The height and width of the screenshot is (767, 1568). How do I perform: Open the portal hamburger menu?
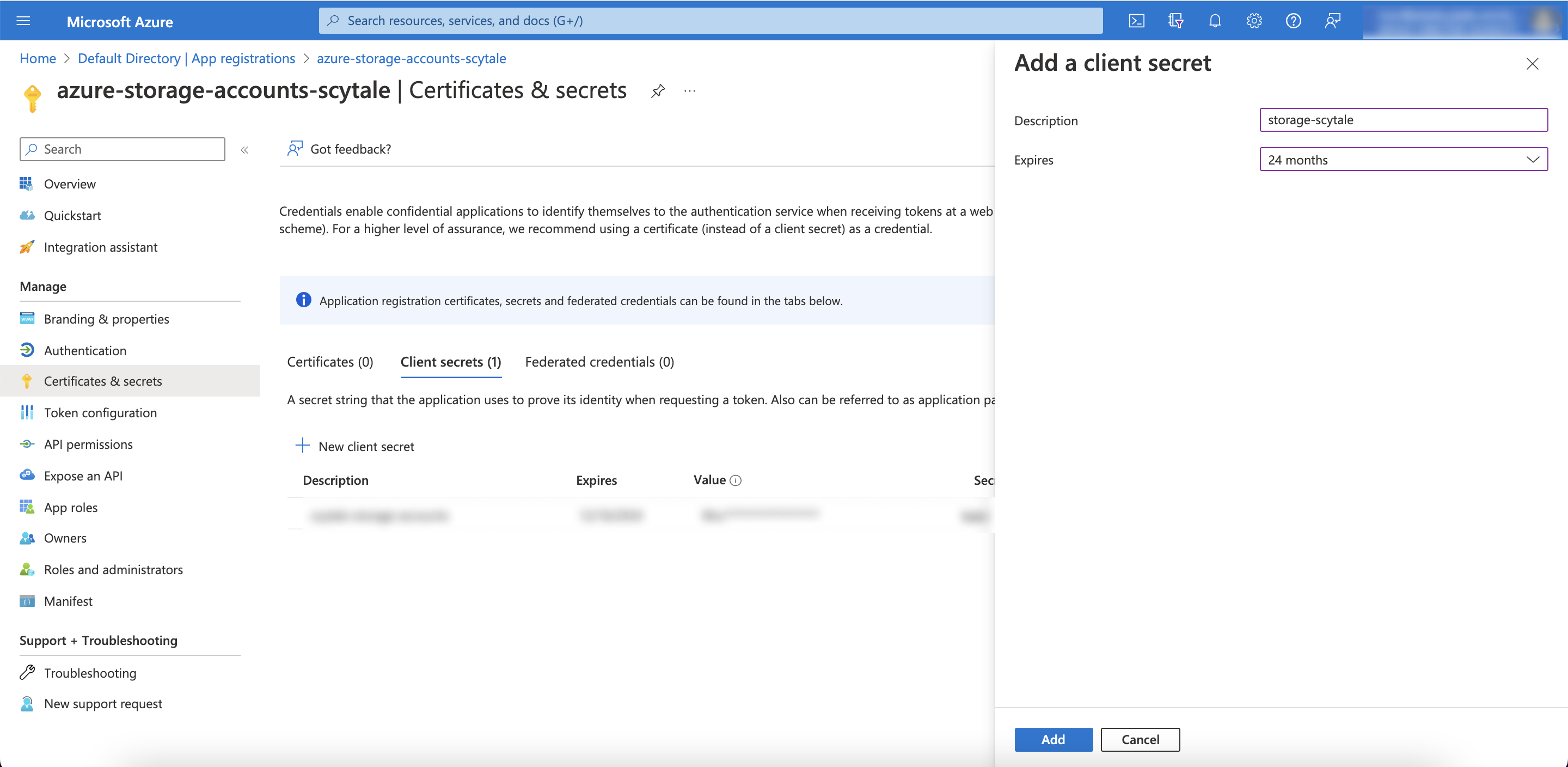(x=23, y=21)
